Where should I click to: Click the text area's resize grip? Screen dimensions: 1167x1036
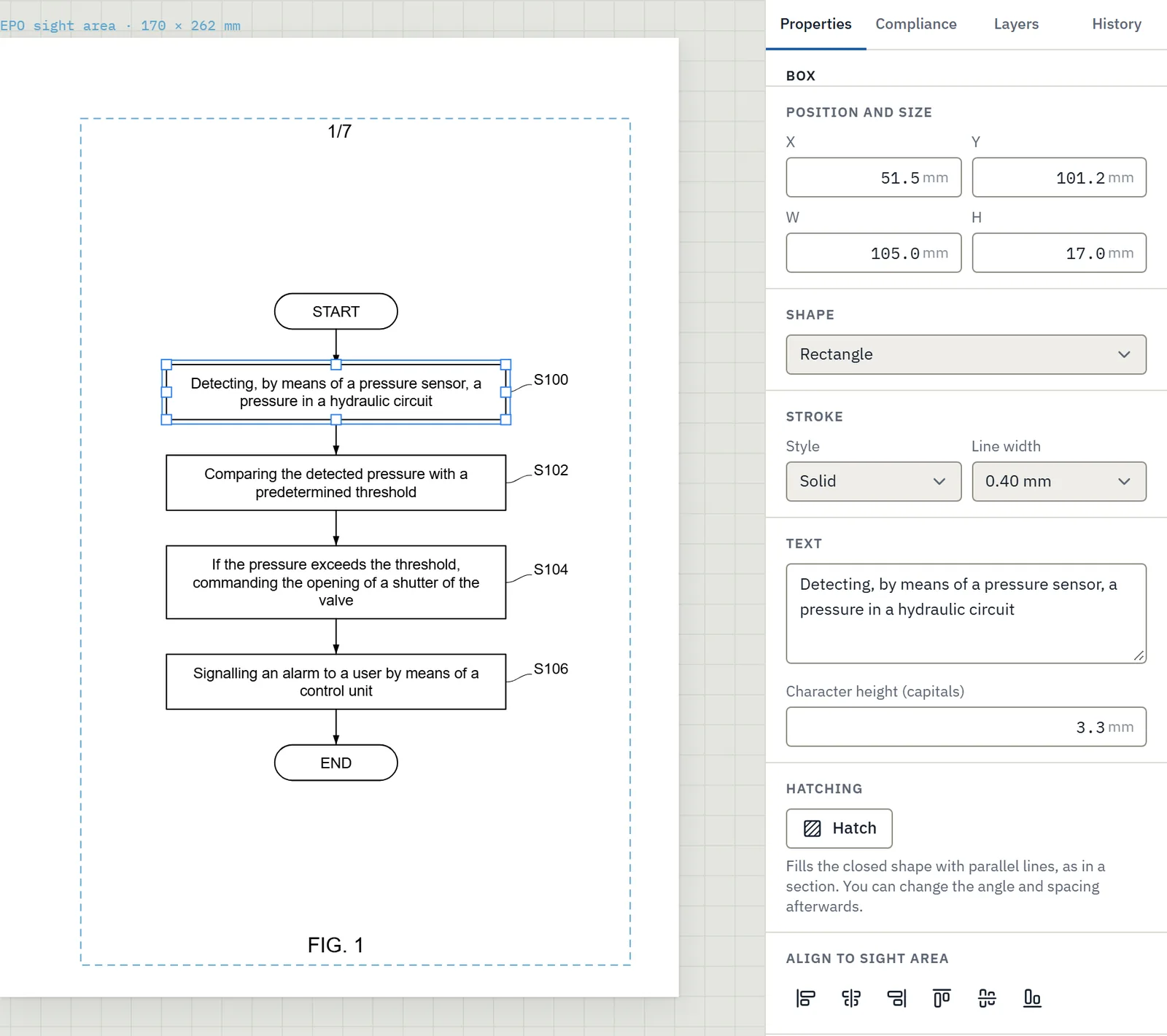[1139, 655]
